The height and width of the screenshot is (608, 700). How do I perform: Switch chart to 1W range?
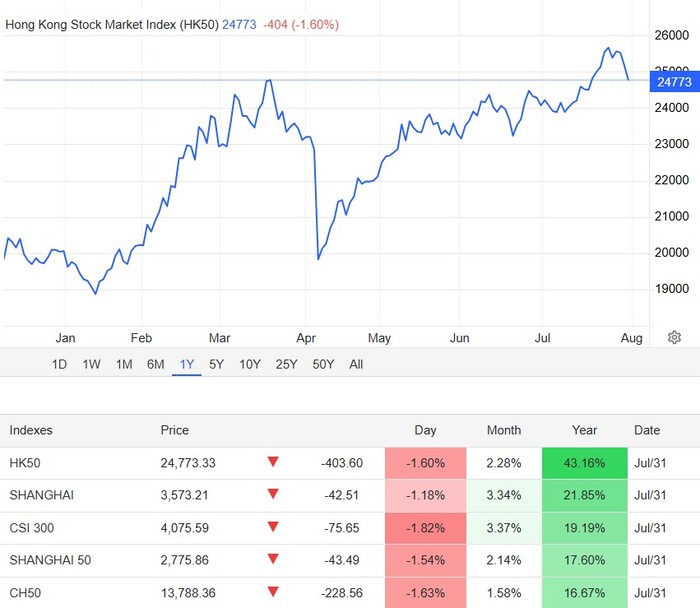91,365
